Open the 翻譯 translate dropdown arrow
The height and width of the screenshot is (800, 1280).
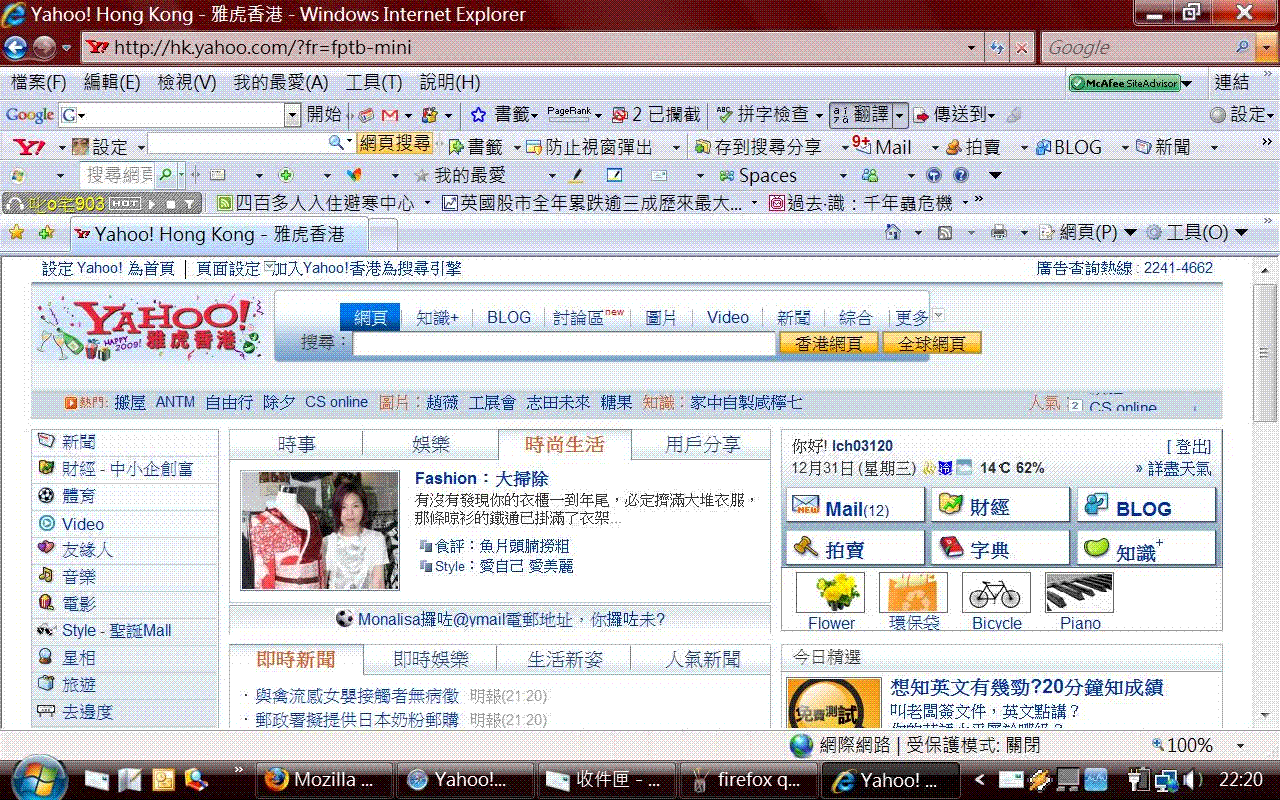point(899,115)
